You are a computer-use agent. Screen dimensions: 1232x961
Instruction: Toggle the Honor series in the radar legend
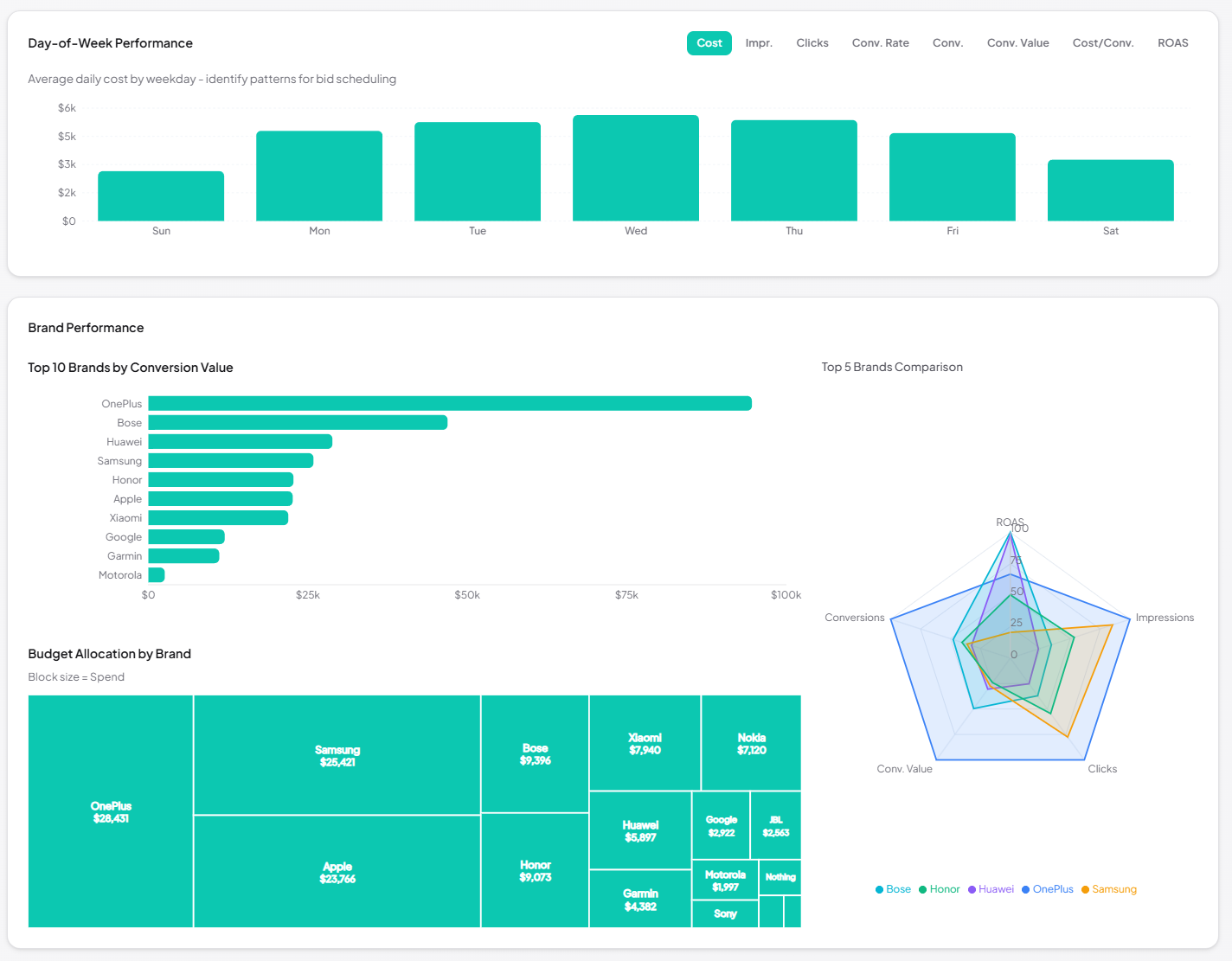[939, 888]
